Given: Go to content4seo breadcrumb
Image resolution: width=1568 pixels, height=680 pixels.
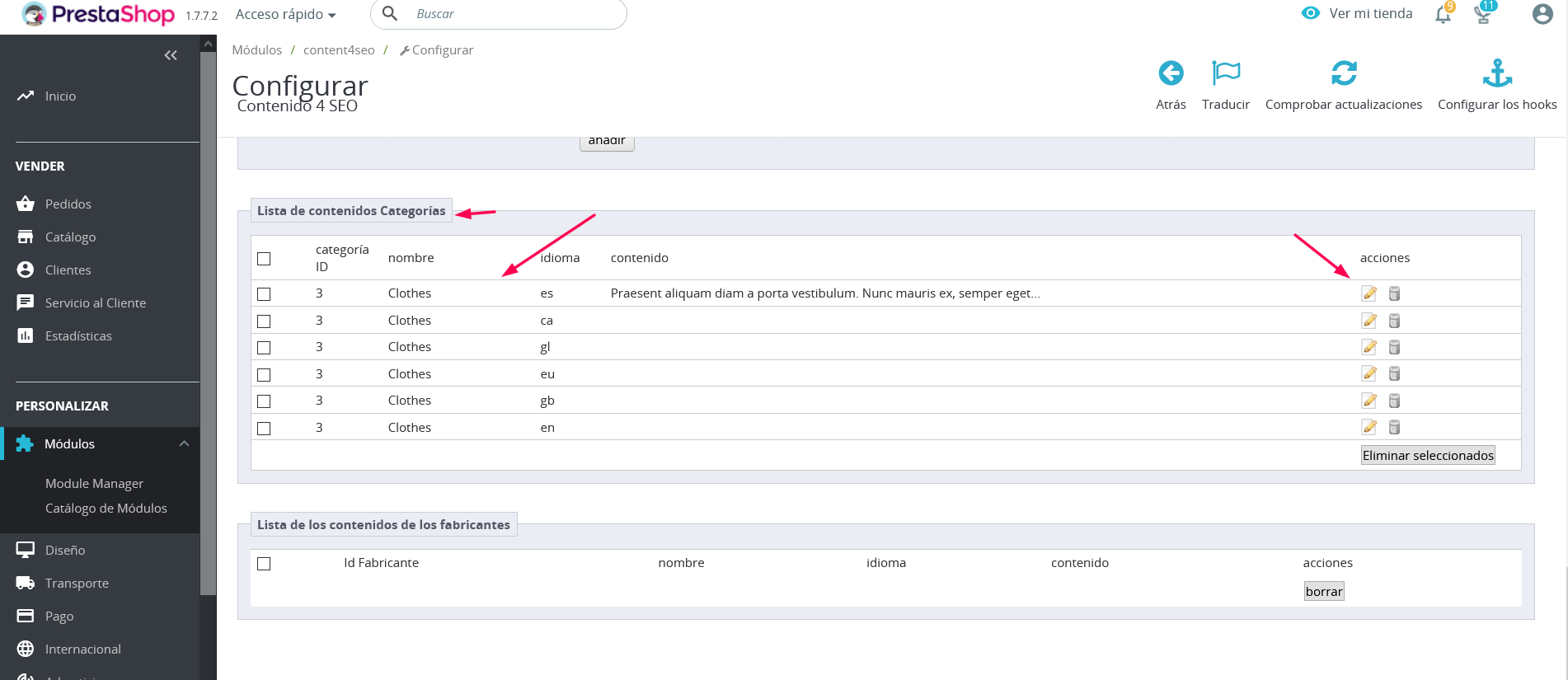Looking at the screenshot, I should coord(339,49).
